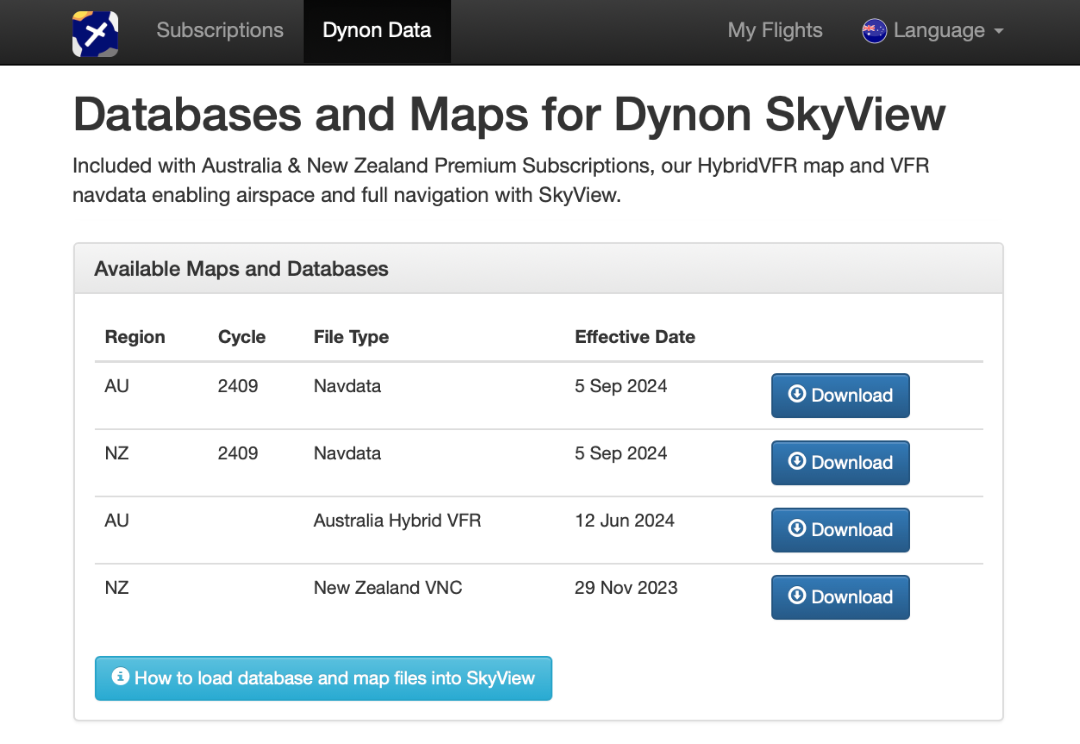Click the airplane app logo in navbar
Screen dimensions: 1080x744
[95, 32]
